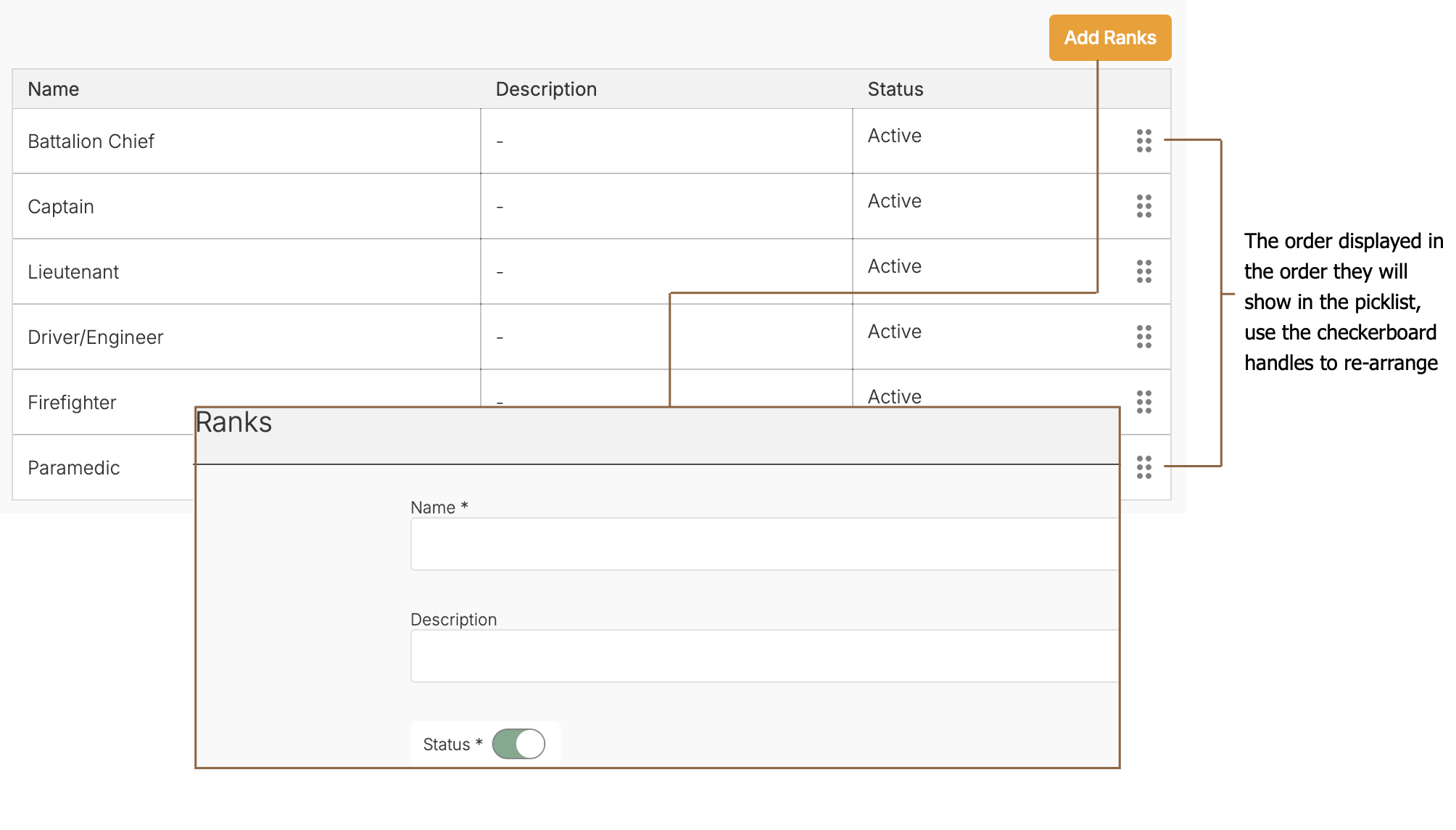Click the Paramedic row drag handle

[1143, 467]
